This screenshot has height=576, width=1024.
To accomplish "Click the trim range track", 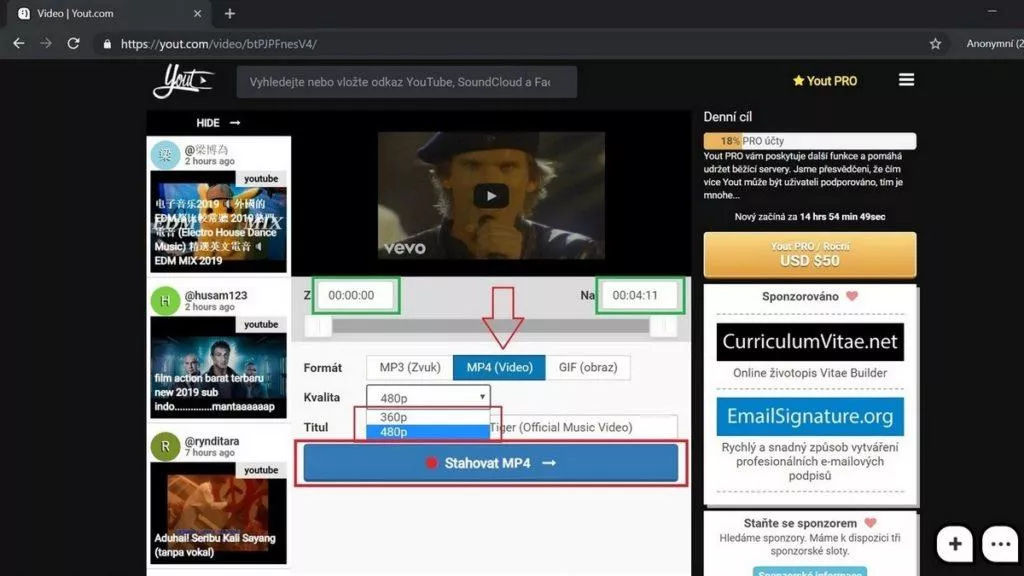I will pos(490,326).
